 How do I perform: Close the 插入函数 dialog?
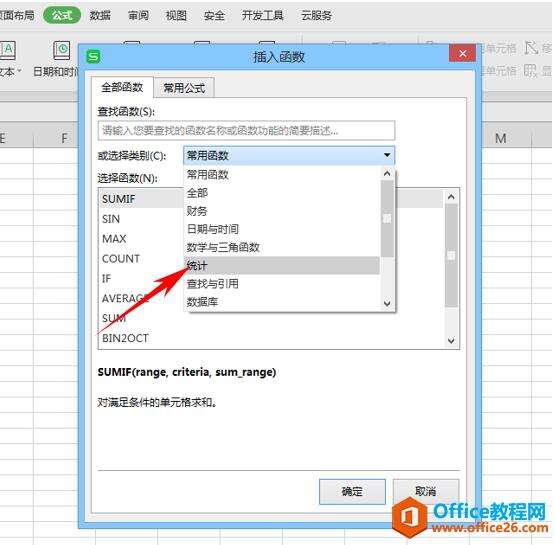(462, 53)
